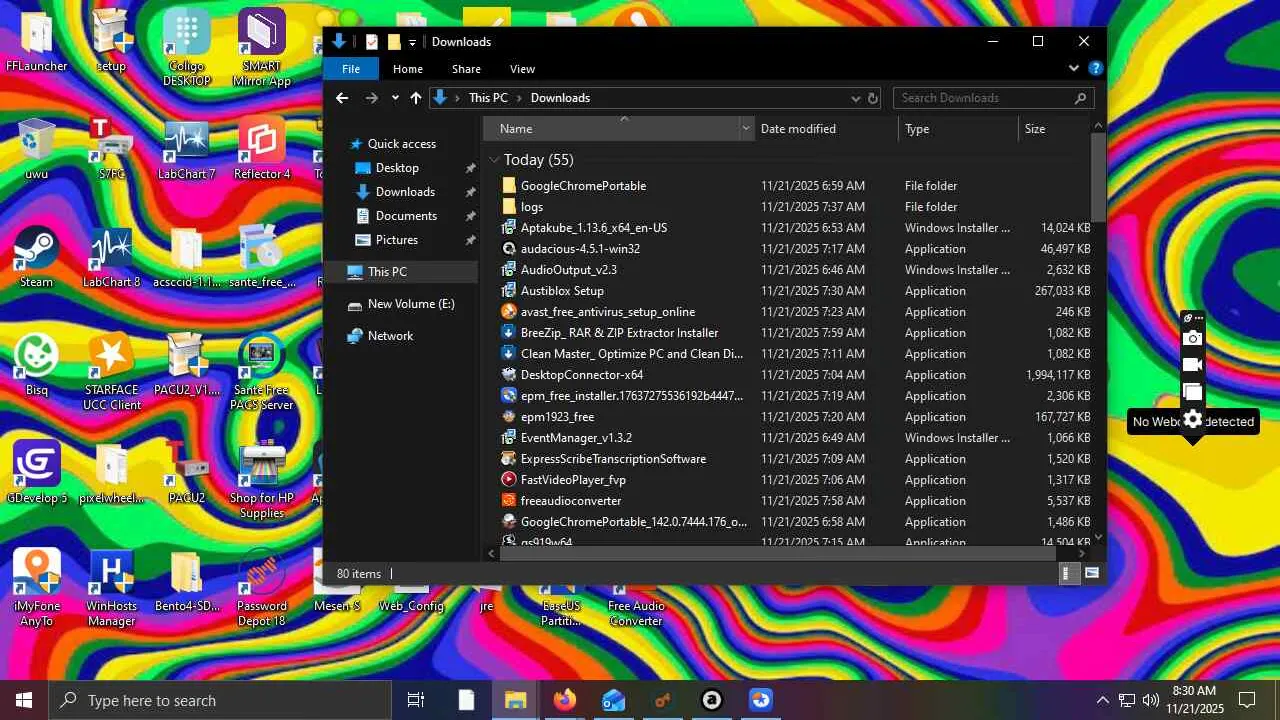Select the STARFACE UCC Client desktop icon
This screenshot has height=720, width=1280.
(112, 372)
